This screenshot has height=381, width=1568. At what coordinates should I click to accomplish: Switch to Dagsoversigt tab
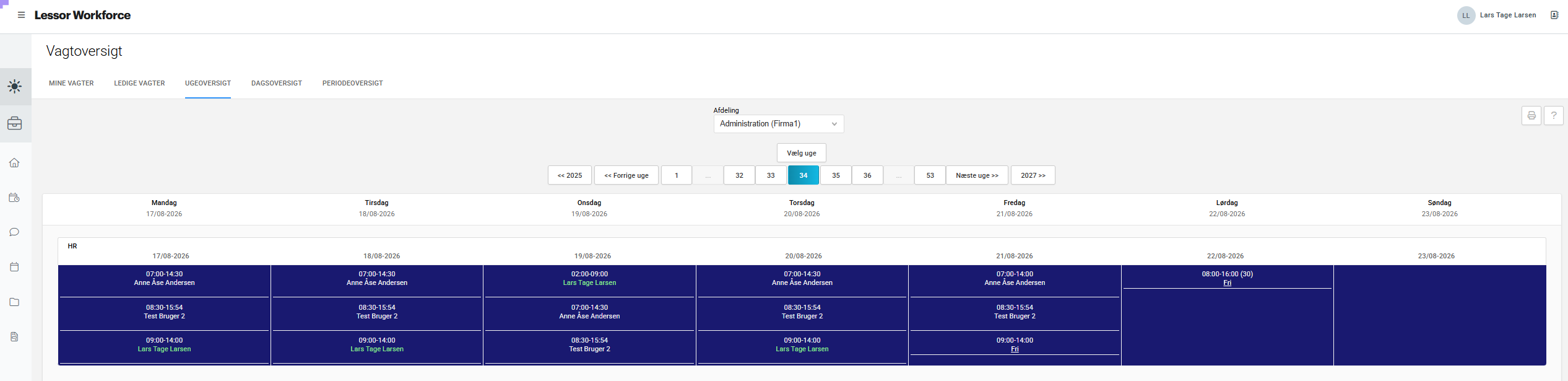277,83
